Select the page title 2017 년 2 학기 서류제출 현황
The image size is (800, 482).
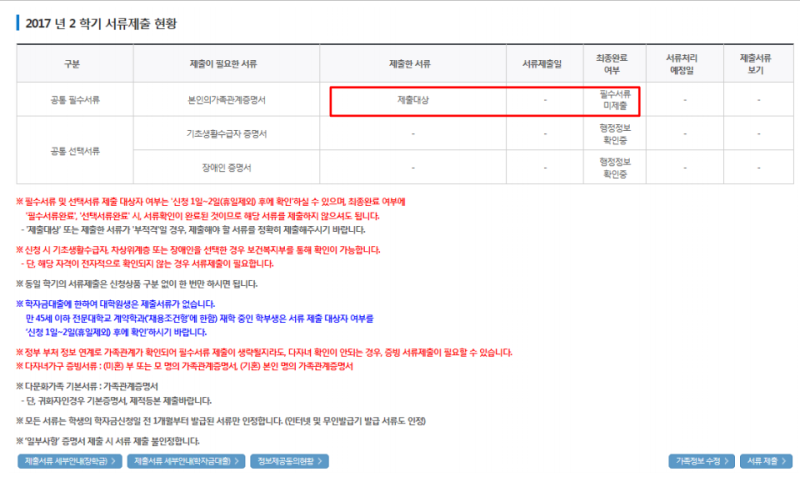101,23
